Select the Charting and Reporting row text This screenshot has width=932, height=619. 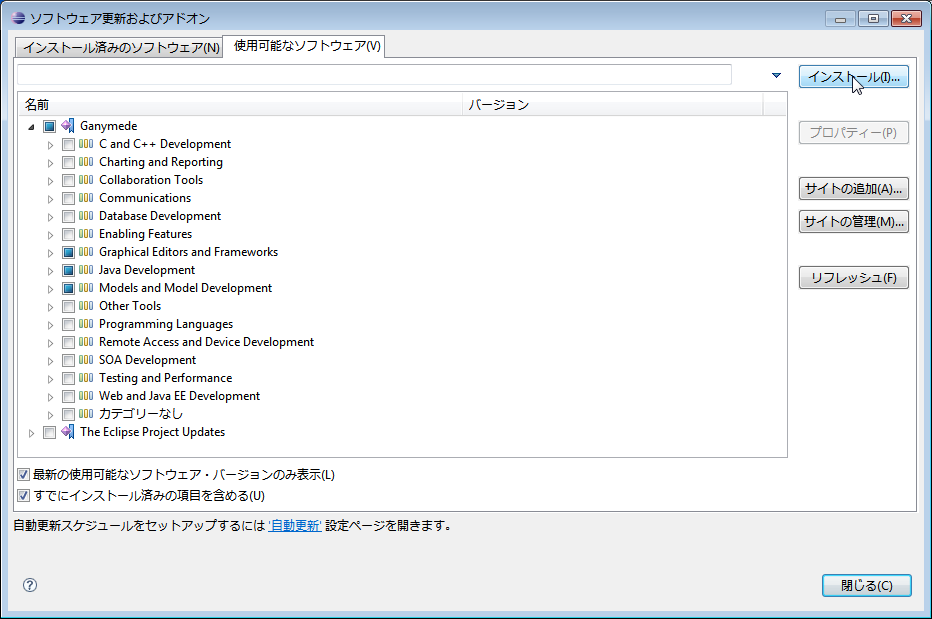pyautogui.click(x=161, y=162)
